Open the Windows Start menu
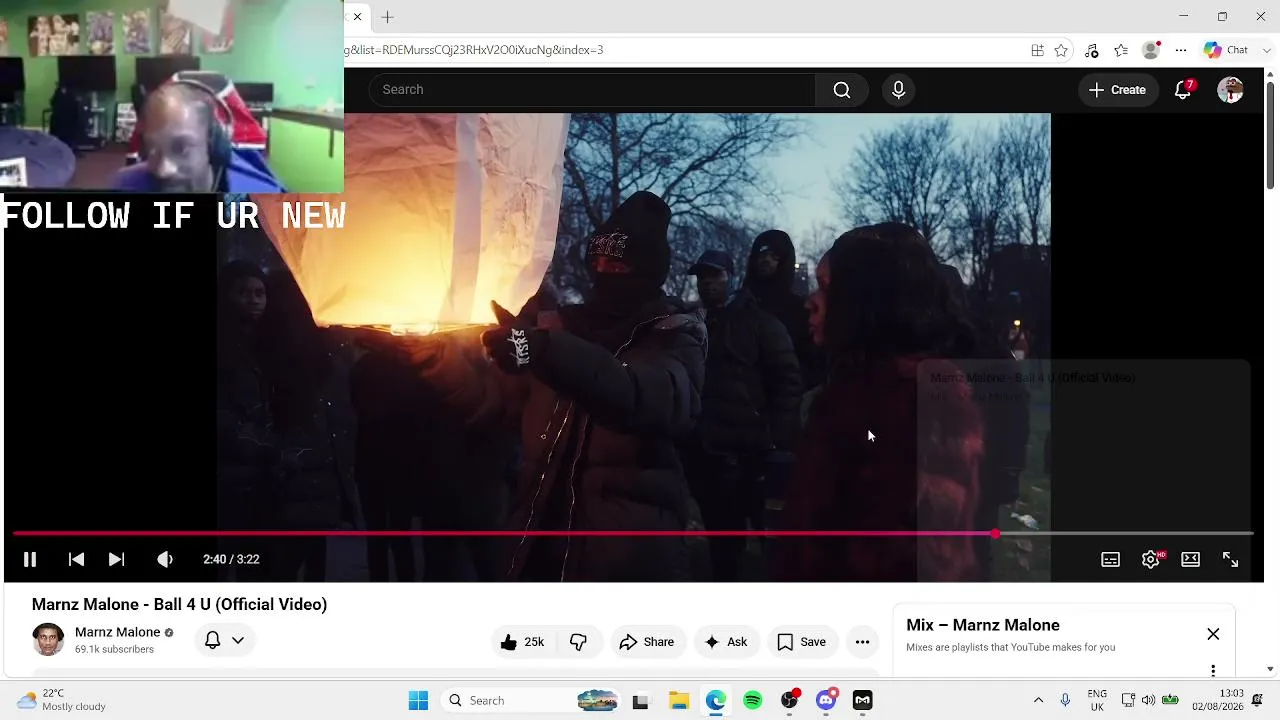Viewport: 1280px width, 720px height. (x=418, y=701)
